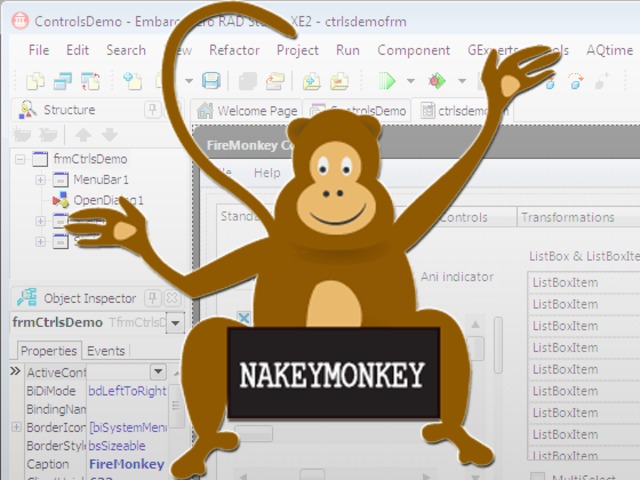Pin the Structure panel
The width and height of the screenshot is (640, 480).
pyautogui.click(x=153, y=109)
